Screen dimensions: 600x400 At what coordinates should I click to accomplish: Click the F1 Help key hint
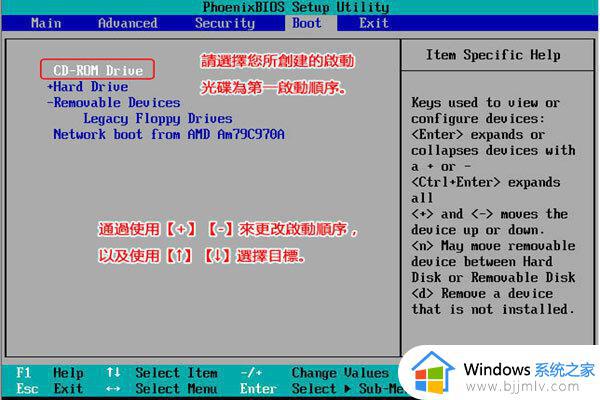pyautogui.click(x=50, y=372)
